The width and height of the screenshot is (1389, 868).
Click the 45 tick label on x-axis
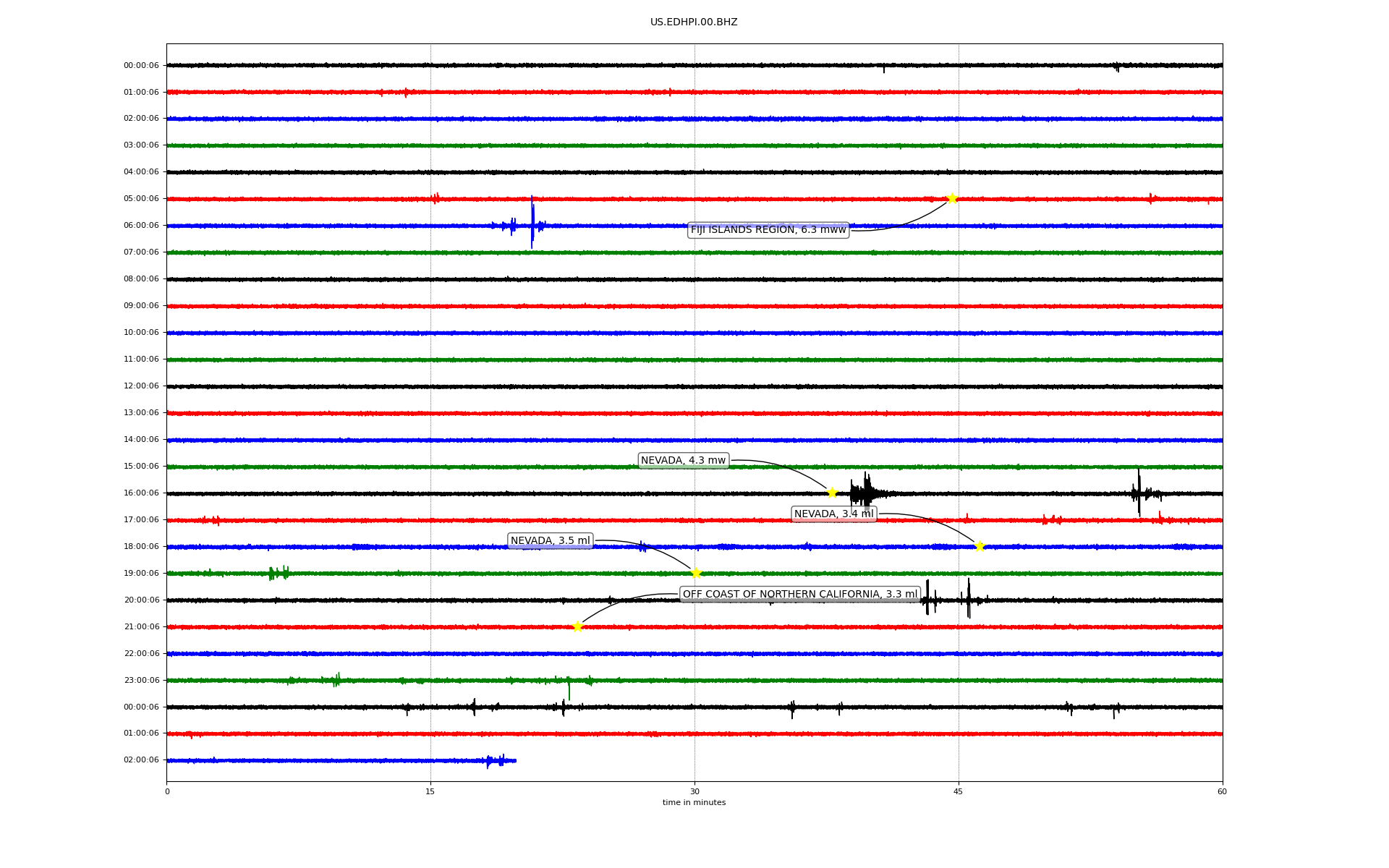[958, 791]
